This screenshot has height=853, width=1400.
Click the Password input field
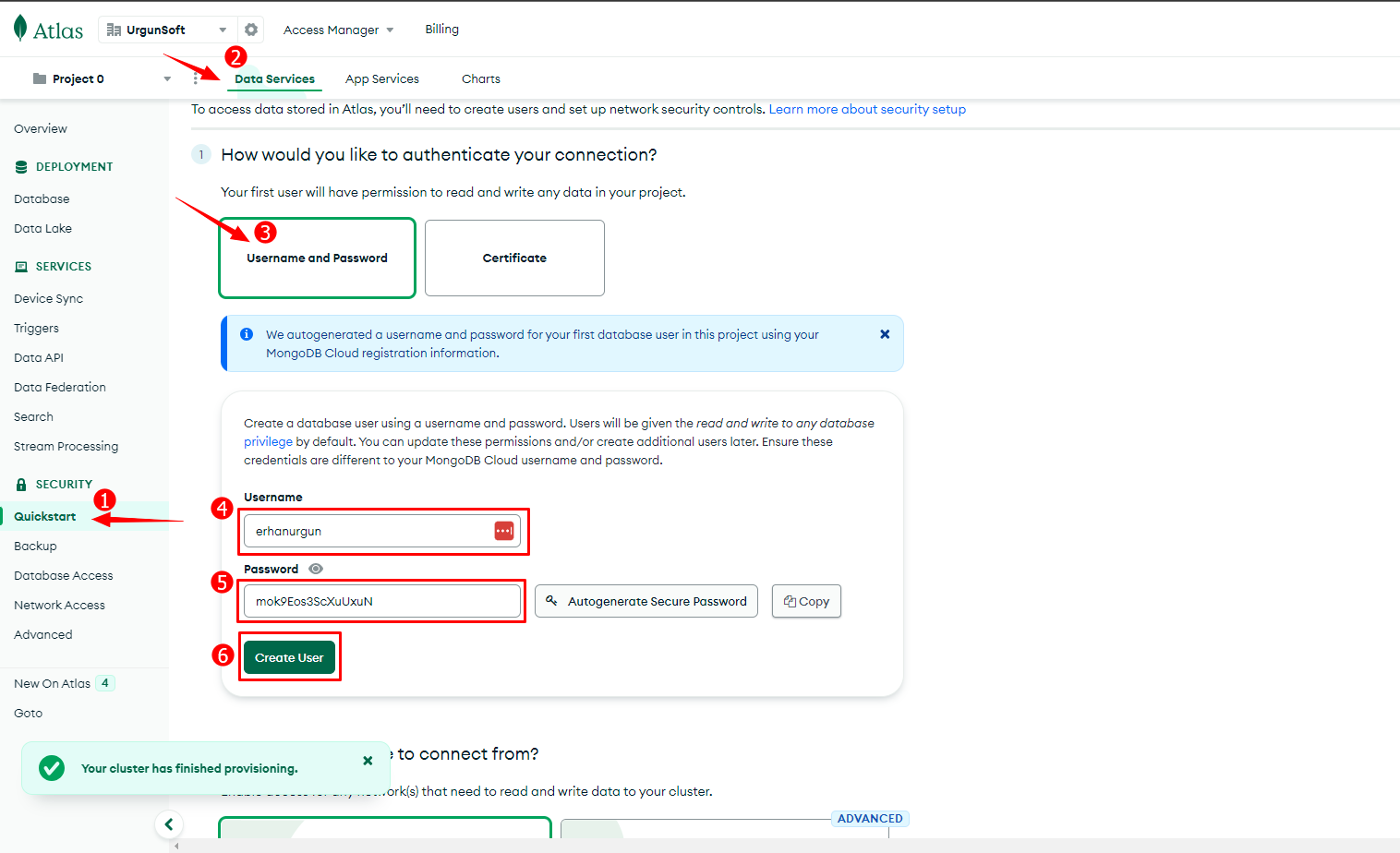pos(381,601)
